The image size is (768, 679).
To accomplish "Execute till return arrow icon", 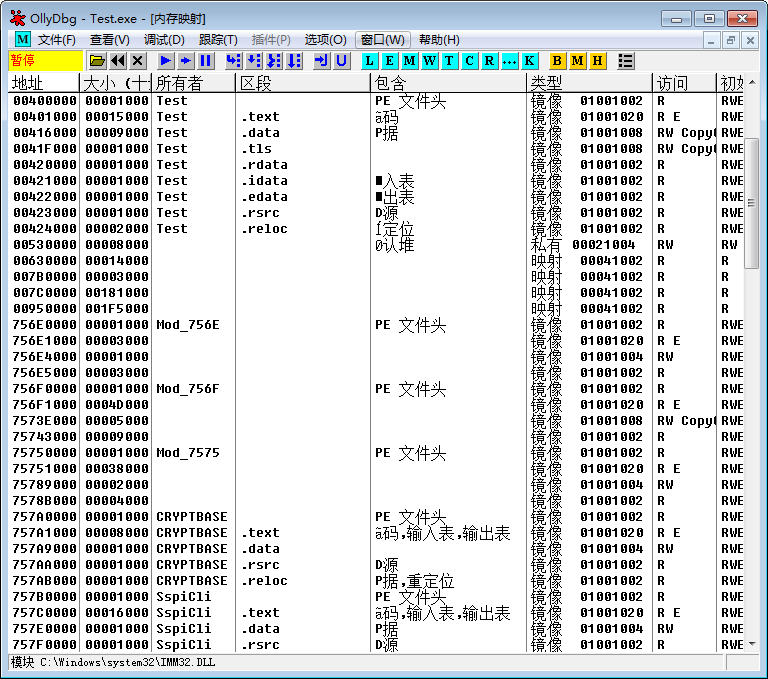I will pos(321,61).
